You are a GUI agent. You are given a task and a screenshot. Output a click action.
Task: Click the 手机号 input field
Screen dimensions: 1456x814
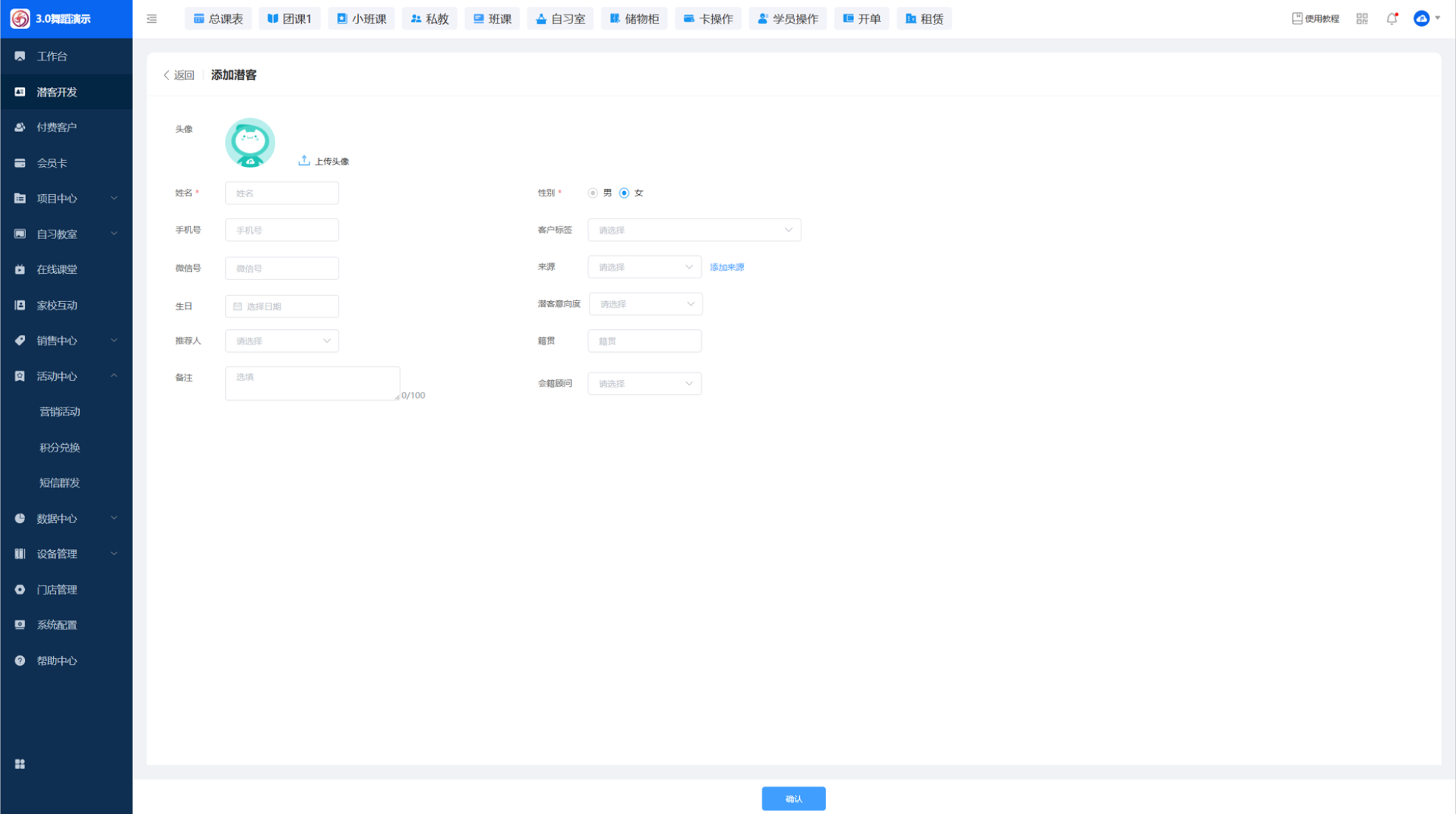(x=281, y=230)
